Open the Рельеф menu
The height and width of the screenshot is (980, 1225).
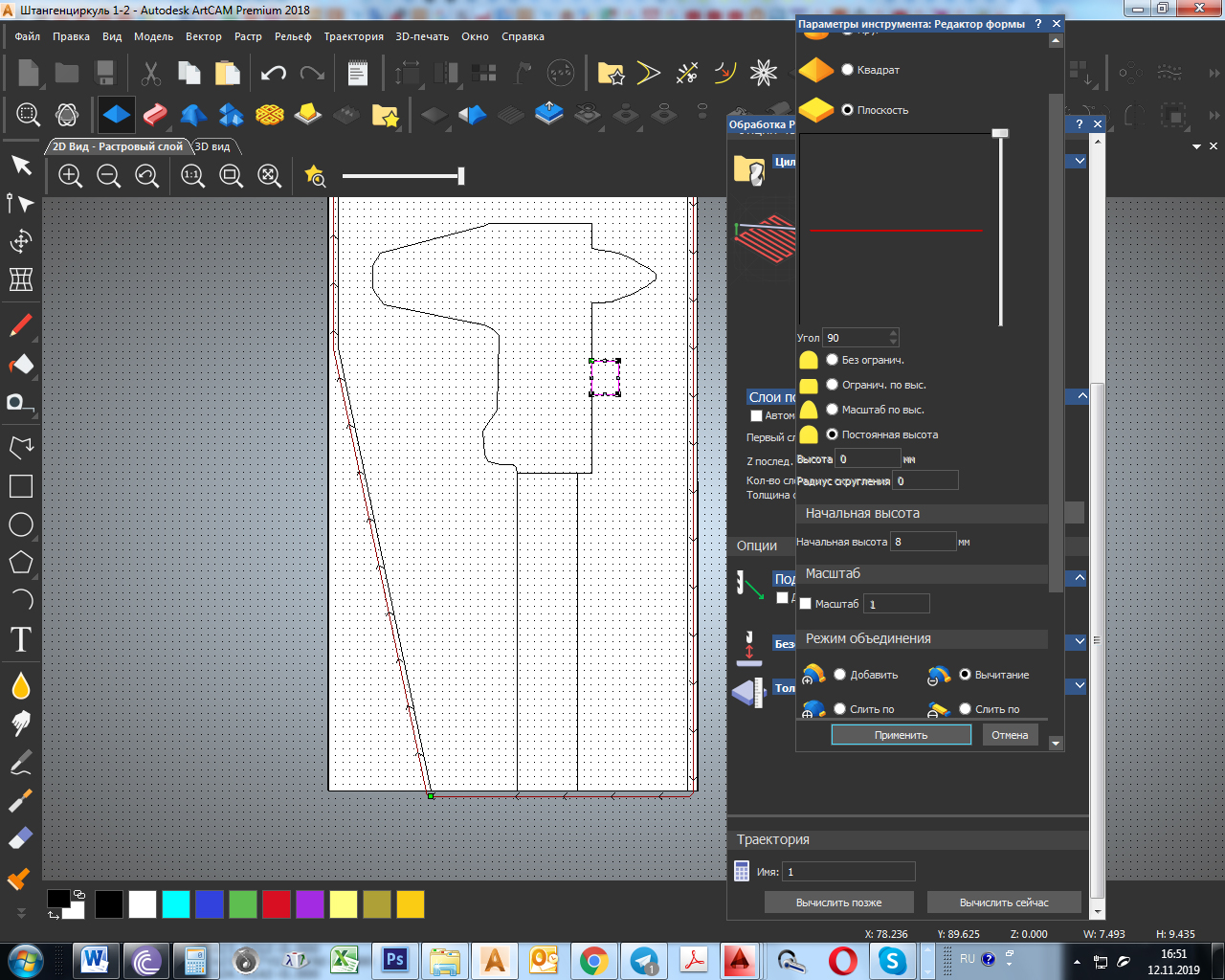coord(293,36)
